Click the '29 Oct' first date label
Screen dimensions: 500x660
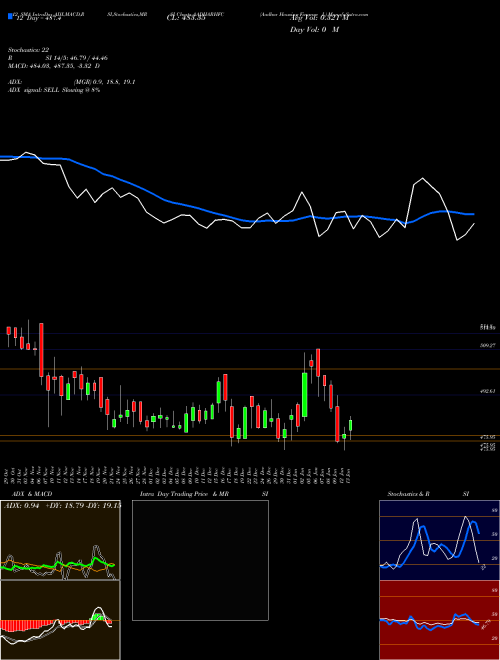coord(8,474)
